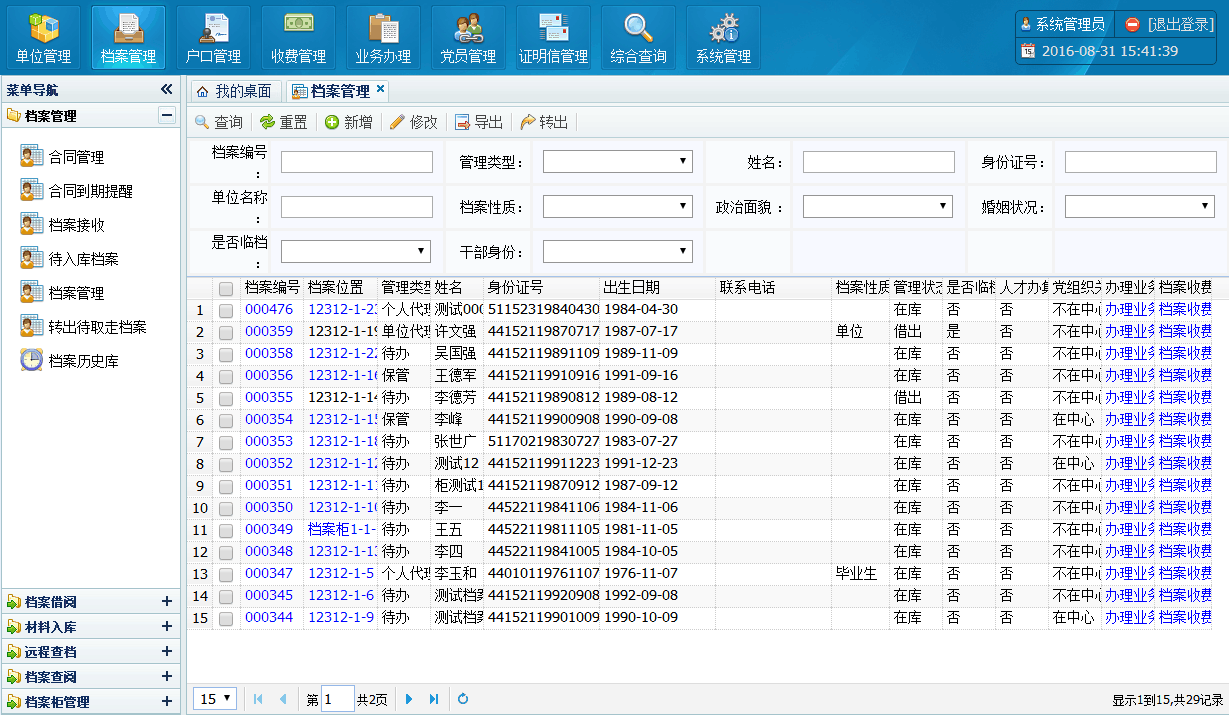Expand the 远程查档 sidebar section

click(x=167, y=652)
